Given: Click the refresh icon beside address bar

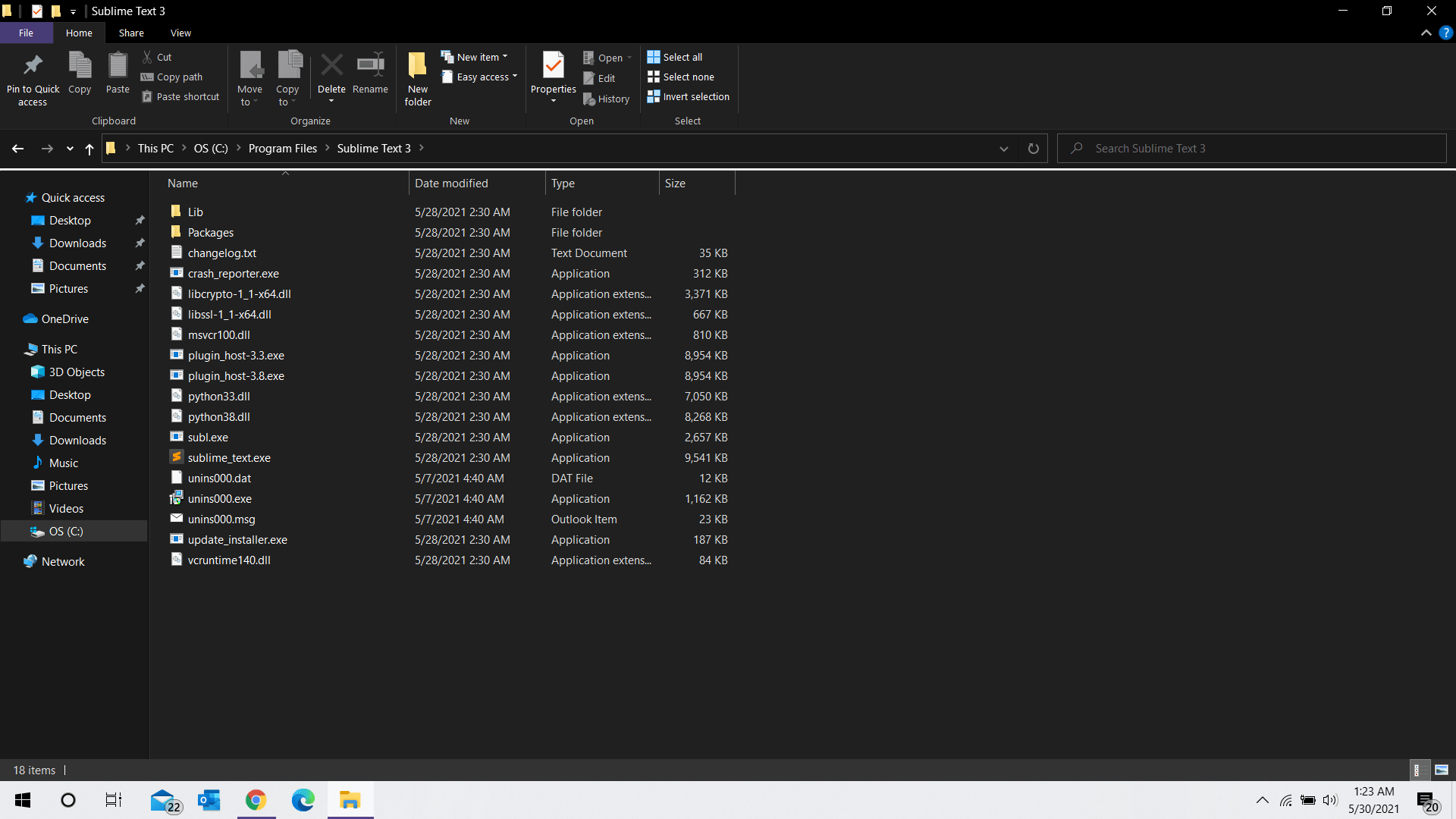Looking at the screenshot, I should pyautogui.click(x=1033, y=149).
